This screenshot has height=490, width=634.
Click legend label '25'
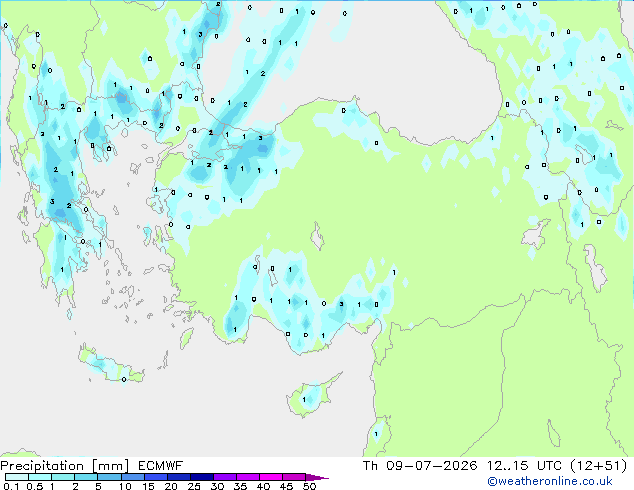click(194, 486)
